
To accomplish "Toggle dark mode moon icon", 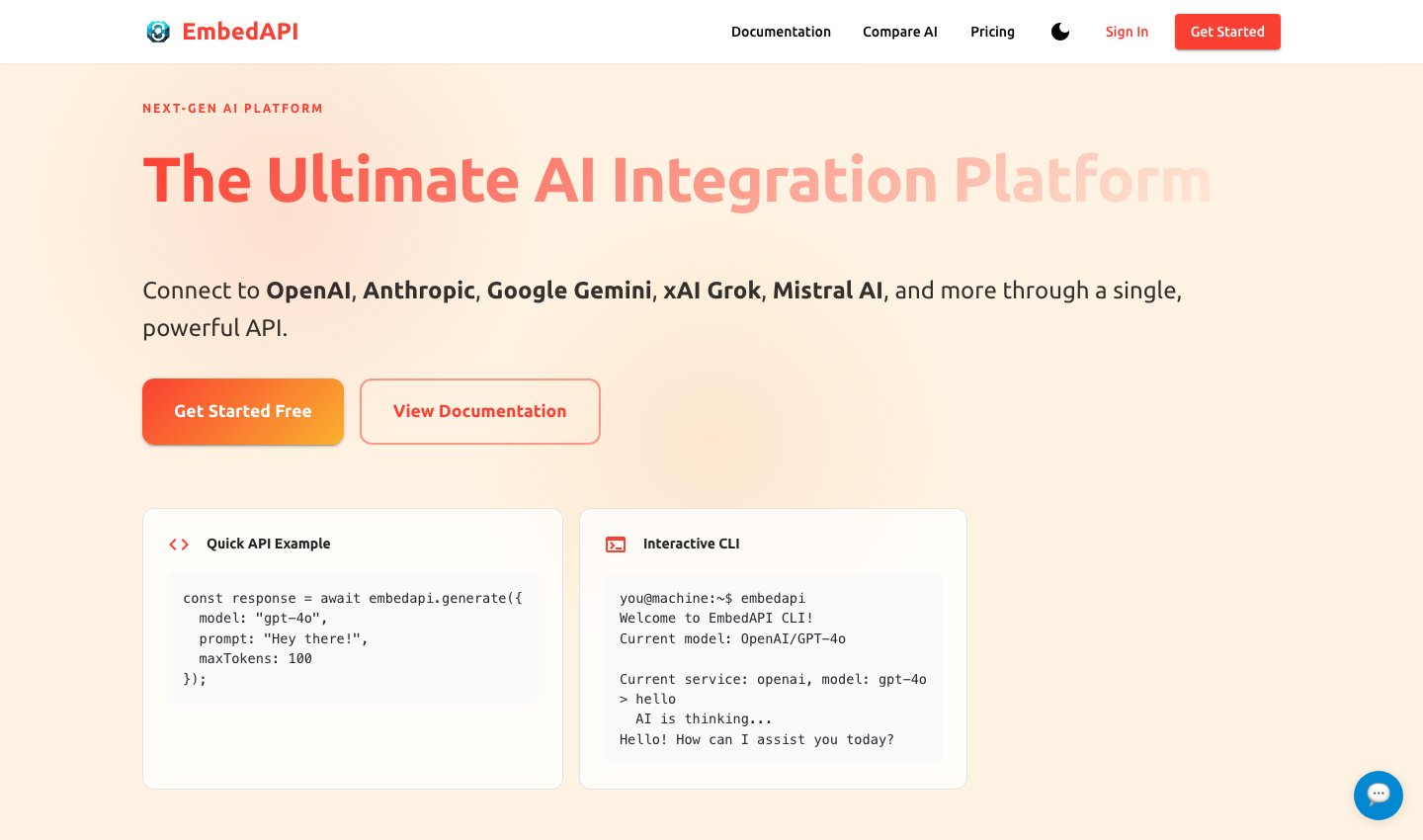I will point(1060,32).
